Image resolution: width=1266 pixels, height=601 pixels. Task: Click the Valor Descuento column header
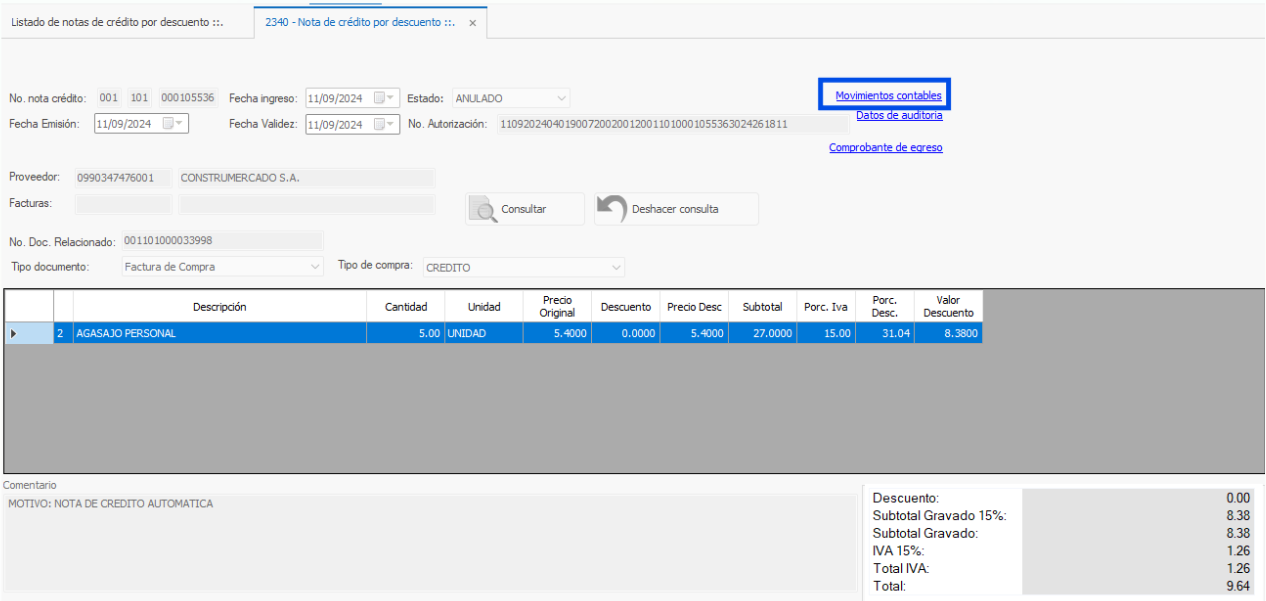click(x=948, y=306)
